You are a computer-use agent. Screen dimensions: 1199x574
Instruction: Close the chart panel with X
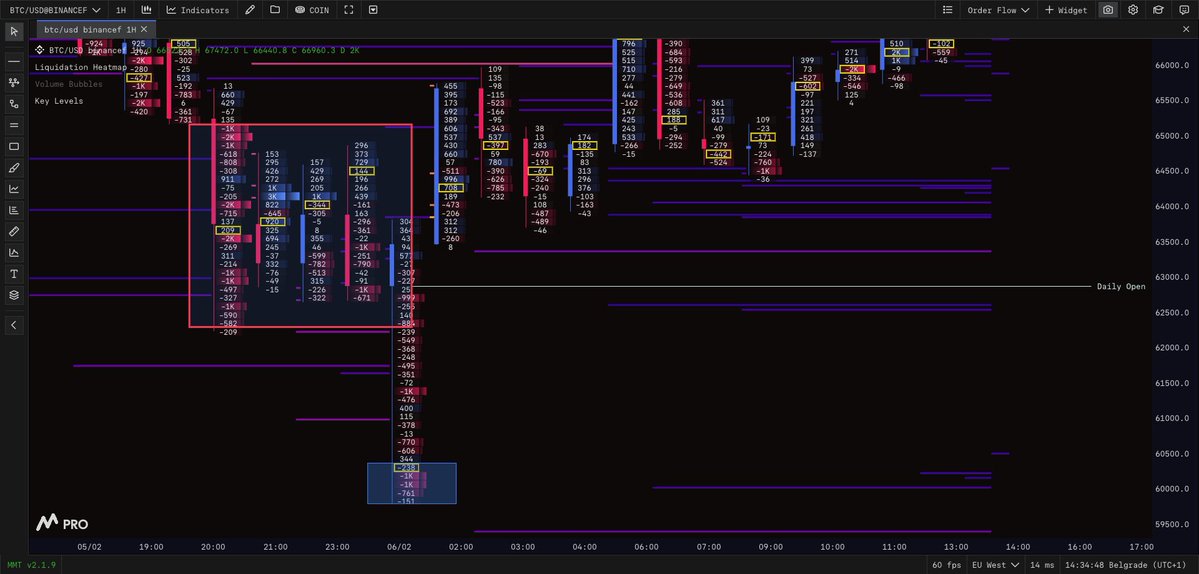tap(1186, 29)
